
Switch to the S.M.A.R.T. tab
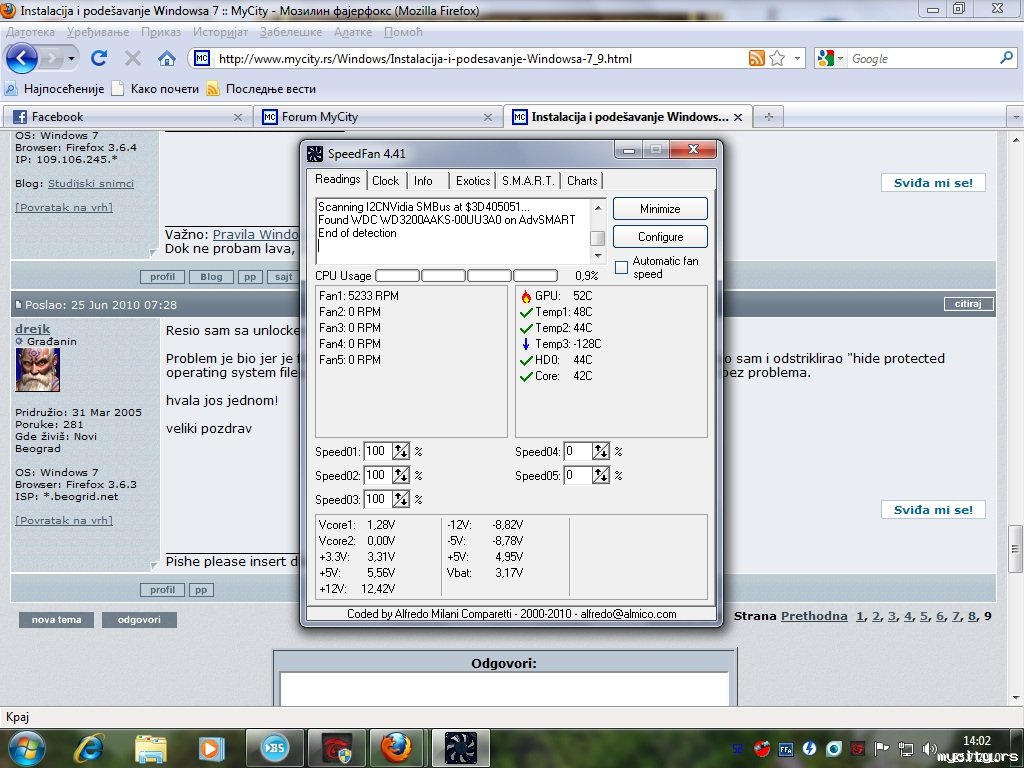point(526,181)
